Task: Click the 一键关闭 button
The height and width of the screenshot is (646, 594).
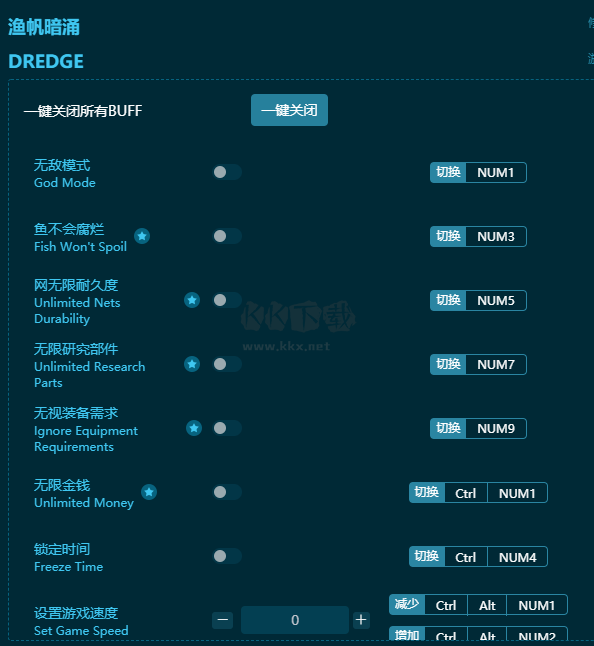Action: 289,110
